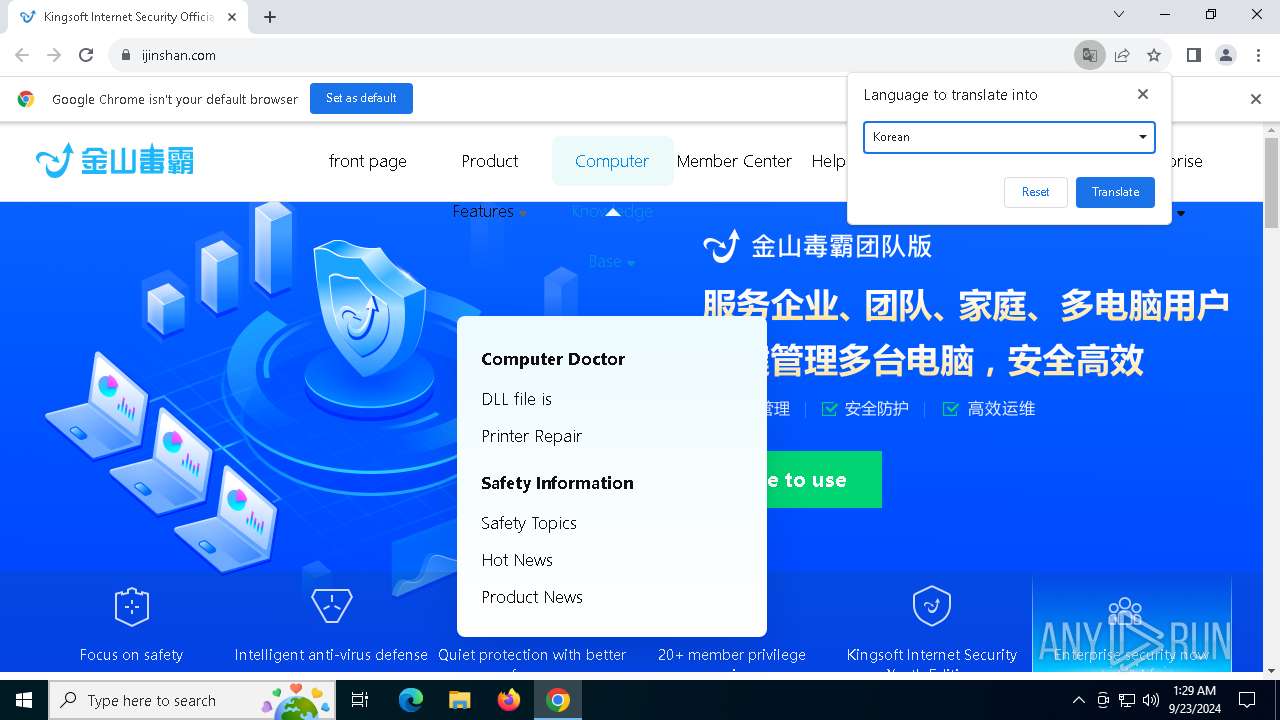Click the taskbar clock
The image size is (1280, 720).
(x=1194, y=700)
